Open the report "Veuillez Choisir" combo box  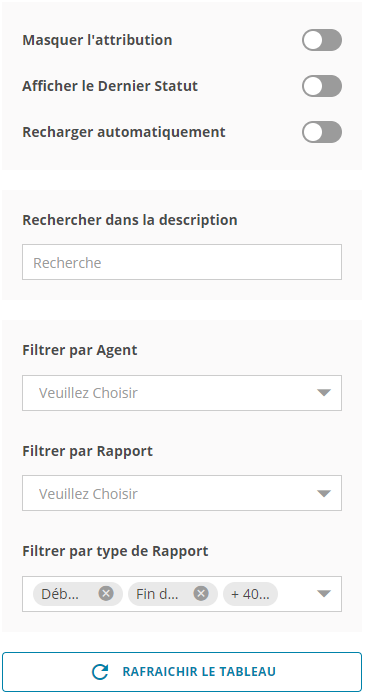pos(182,493)
